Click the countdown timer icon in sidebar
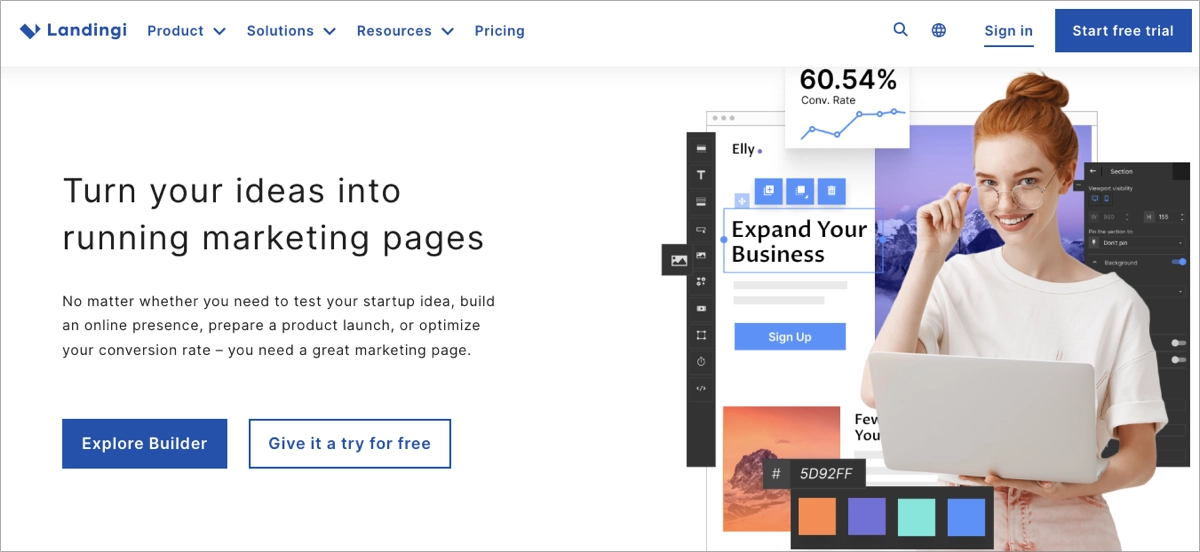The width and height of the screenshot is (1200, 552). [x=701, y=361]
